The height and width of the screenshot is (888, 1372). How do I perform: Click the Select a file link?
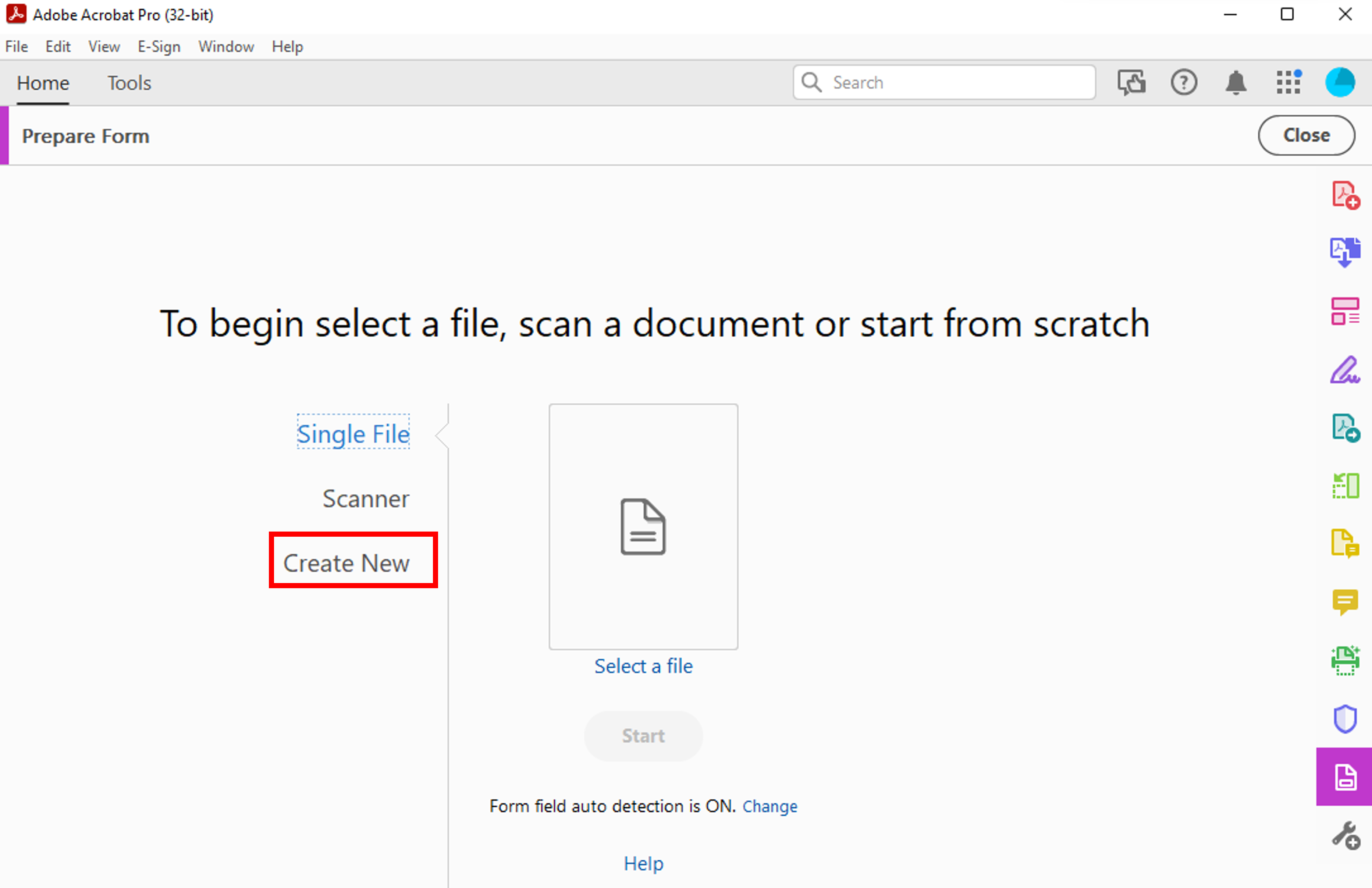[643, 666]
